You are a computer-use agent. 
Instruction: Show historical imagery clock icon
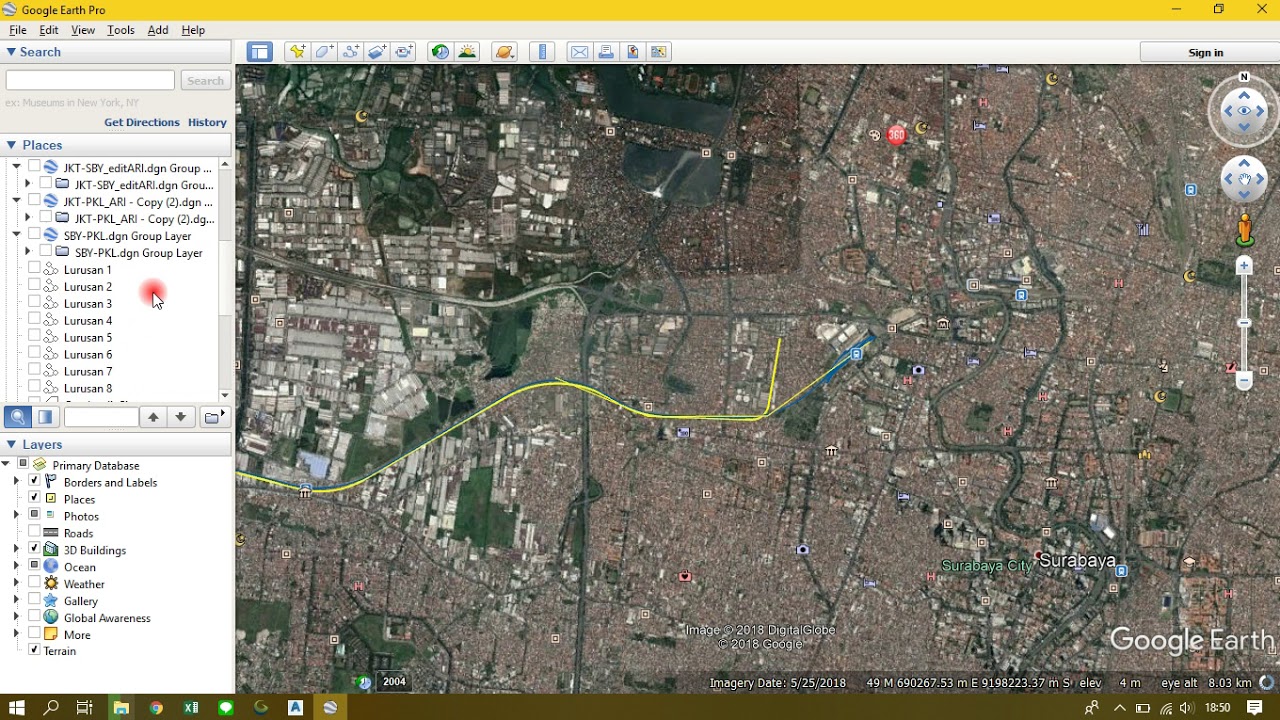pos(440,52)
